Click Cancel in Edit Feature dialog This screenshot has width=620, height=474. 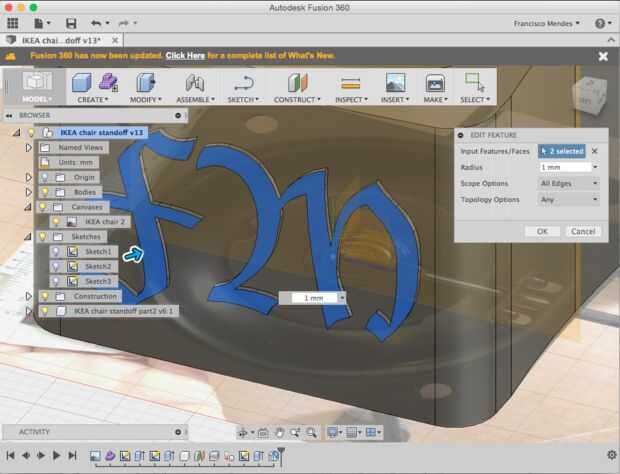583,231
